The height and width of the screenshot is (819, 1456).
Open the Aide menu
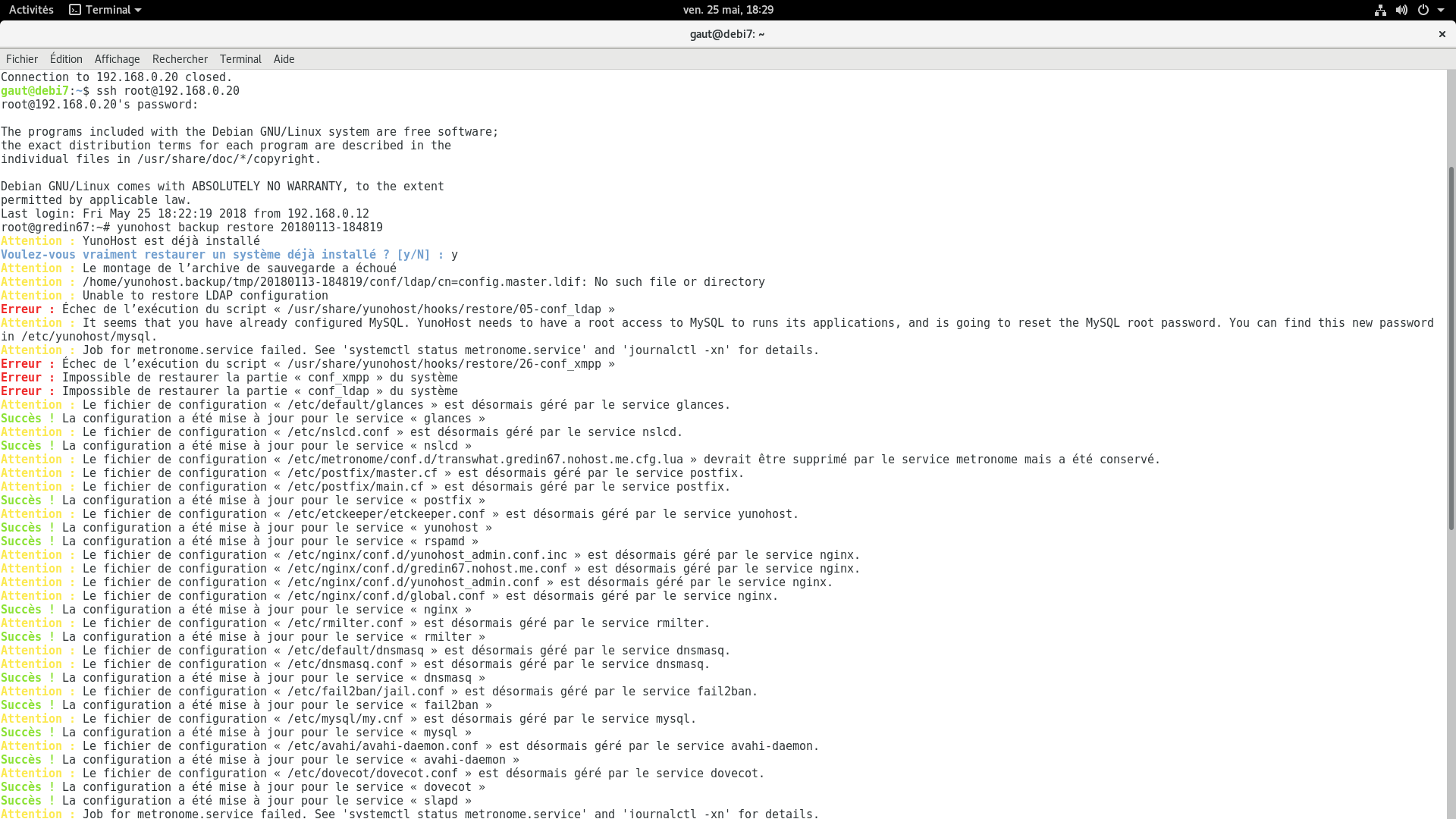click(x=284, y=59)
